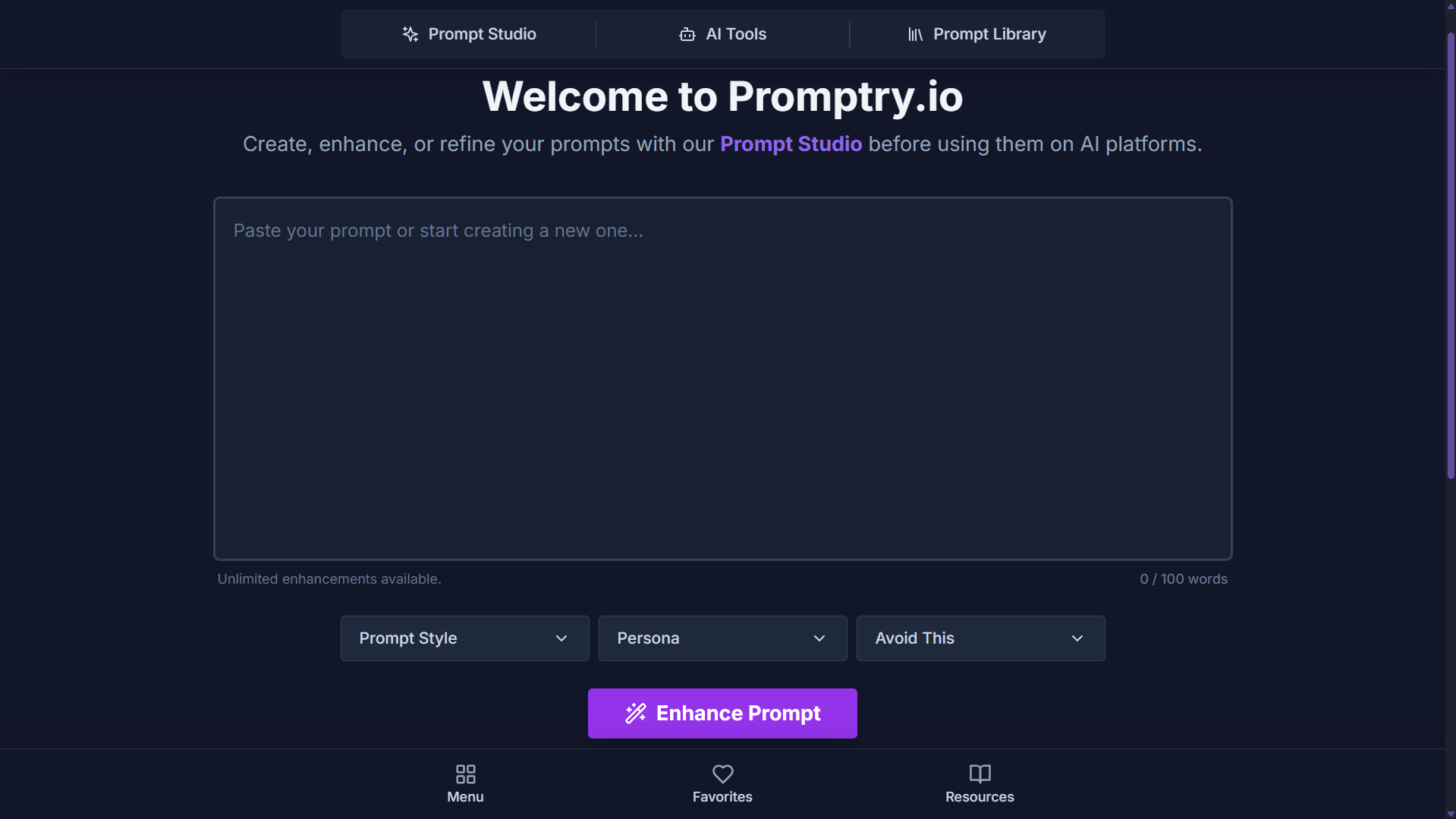Select the Prompt Studio tab
The height and width of the screenshot is (819, 1456).
(468, 34)
